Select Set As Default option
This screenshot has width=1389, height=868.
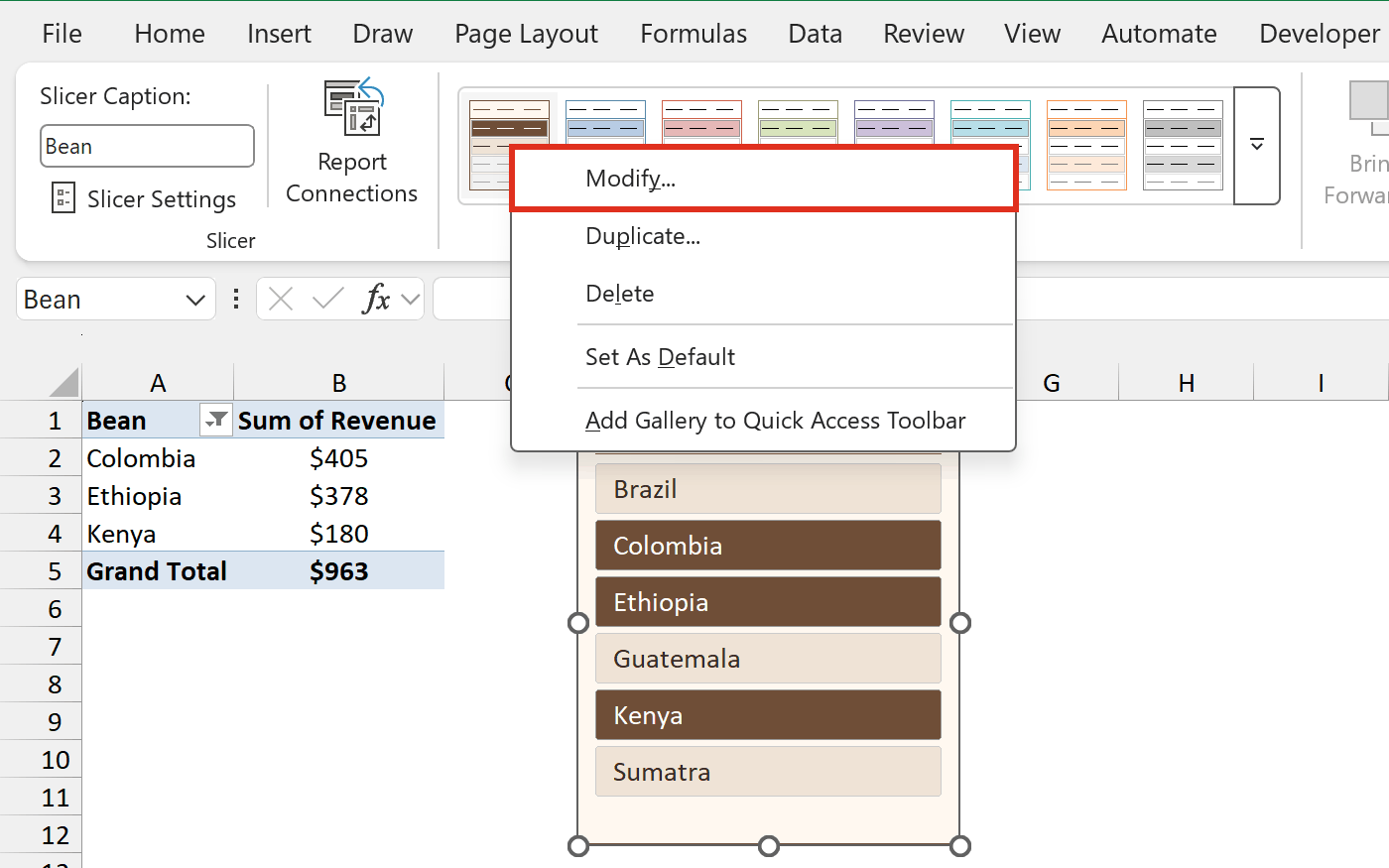(764, 357)
